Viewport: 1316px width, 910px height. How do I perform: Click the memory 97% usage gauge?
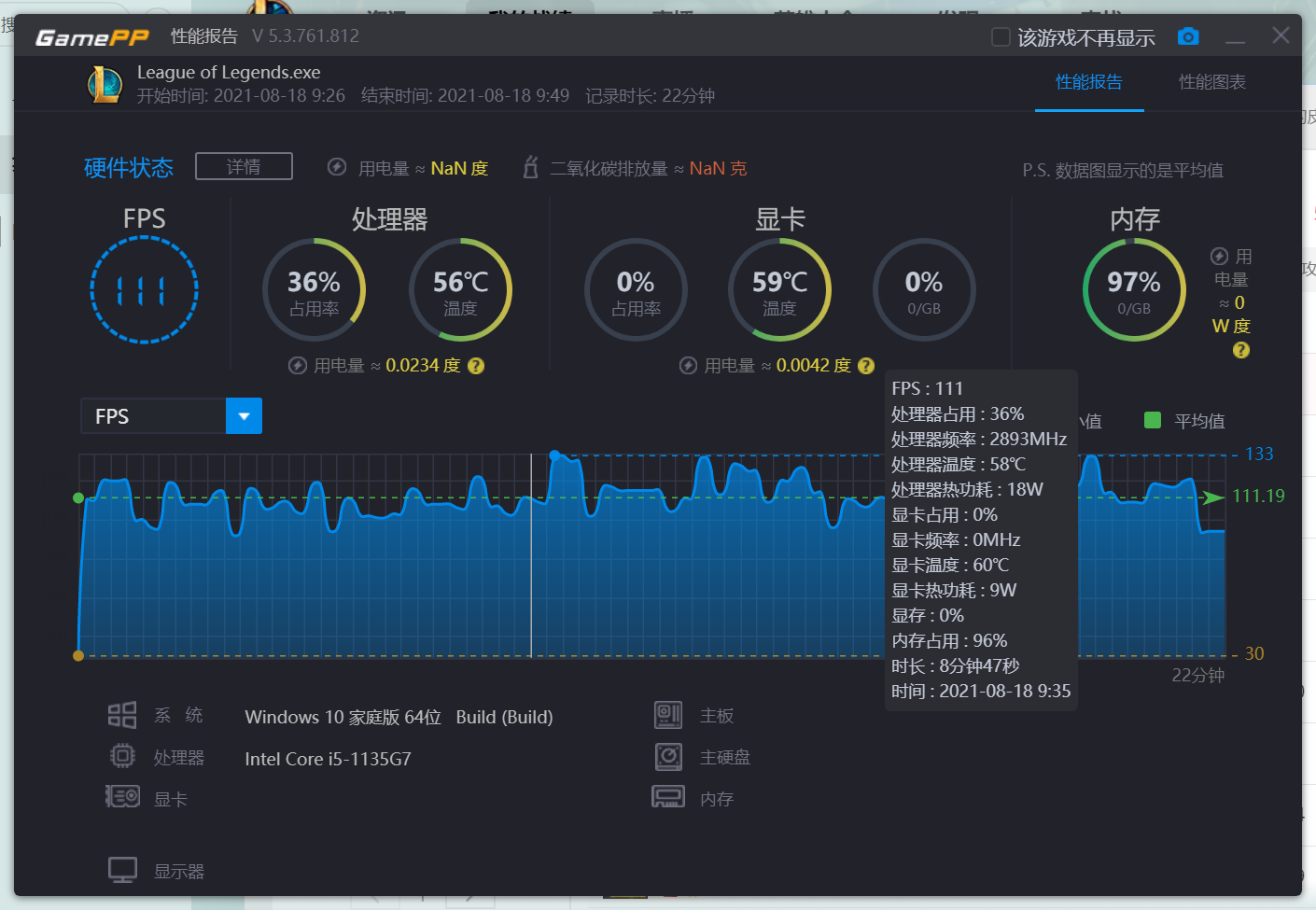(x=1134, y=290)
